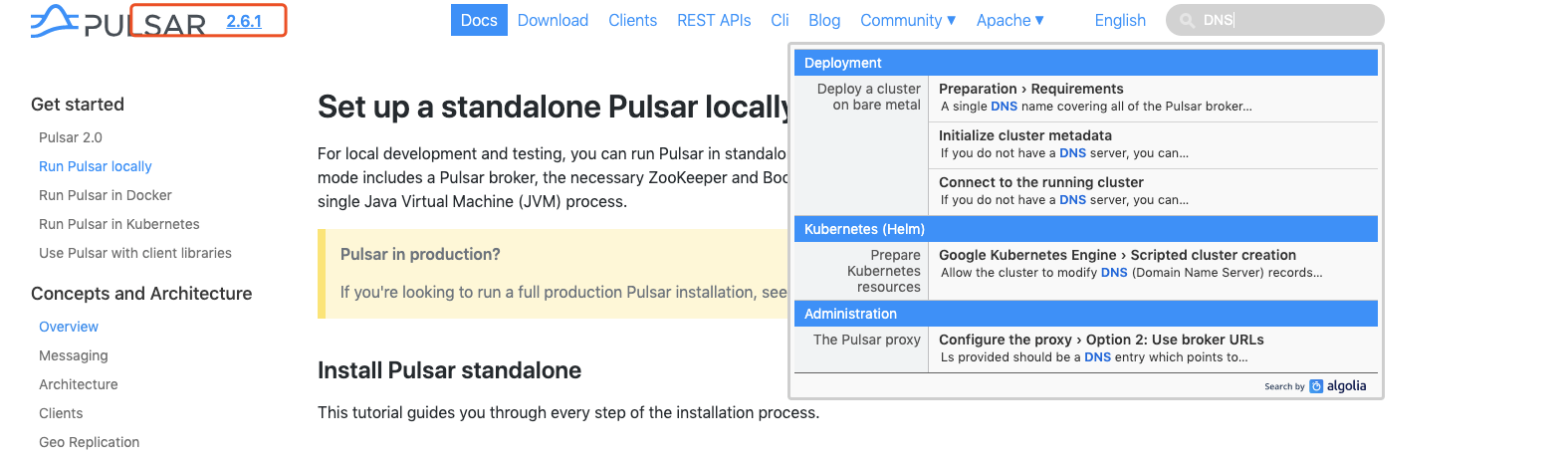Viewport: 1568px width, 459px height.
Task: Click the magnifier icon in search box
Action: pyautogui.click(x=1187, y=20)
